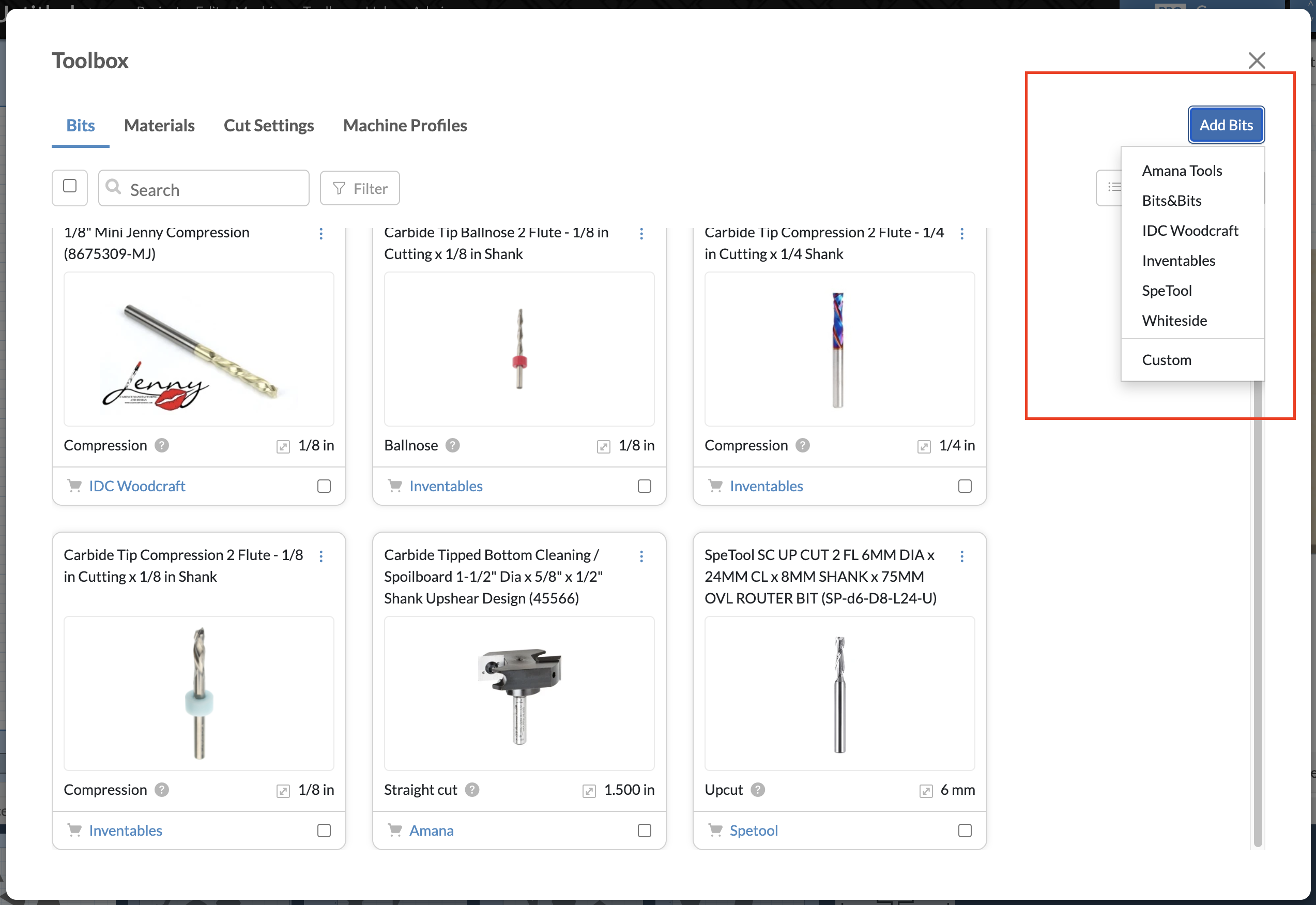Select the filter funnel icon

click(x=339, y=188)
